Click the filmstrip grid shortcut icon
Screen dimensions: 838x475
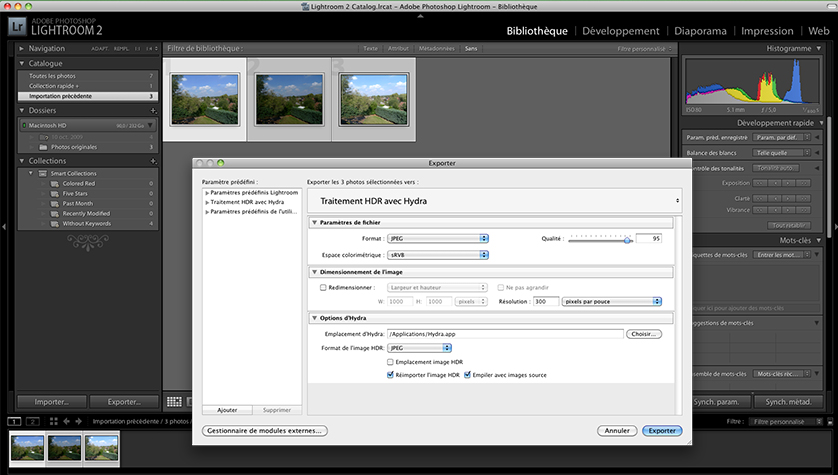[53, 422]
